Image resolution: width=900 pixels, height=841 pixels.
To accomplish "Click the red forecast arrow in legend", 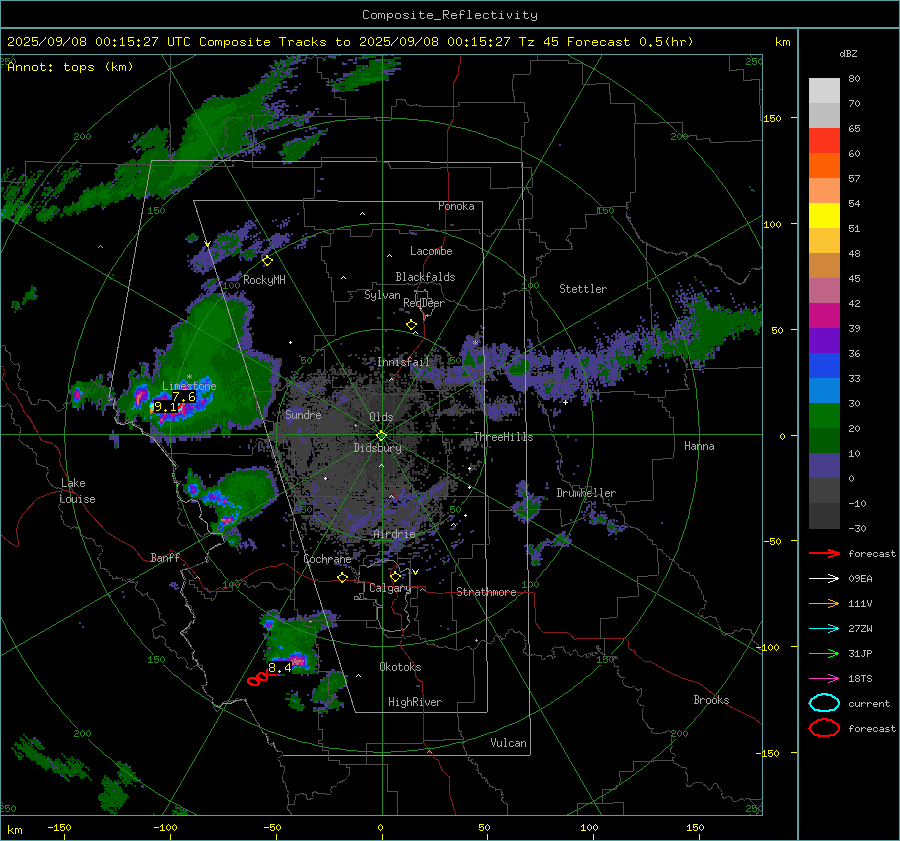I will [x=824, y=553].
